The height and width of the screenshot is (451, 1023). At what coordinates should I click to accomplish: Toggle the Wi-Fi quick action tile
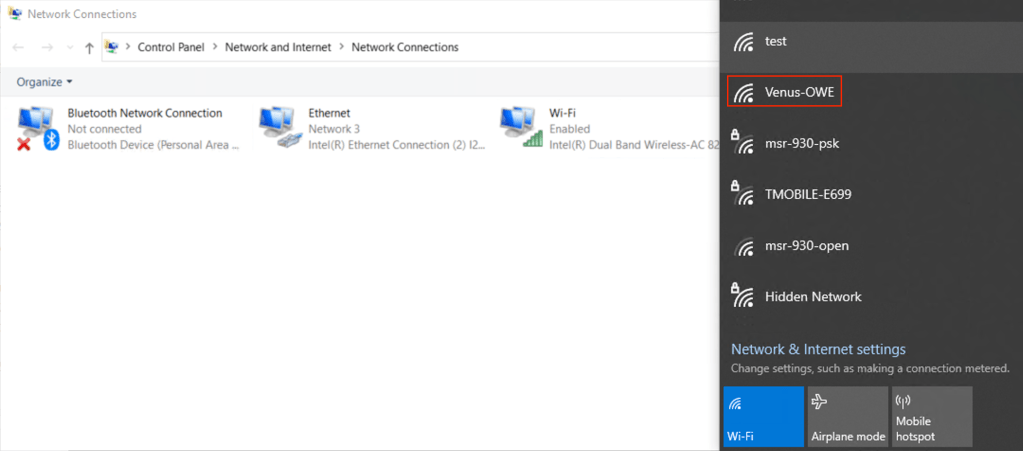pos(762,416)
